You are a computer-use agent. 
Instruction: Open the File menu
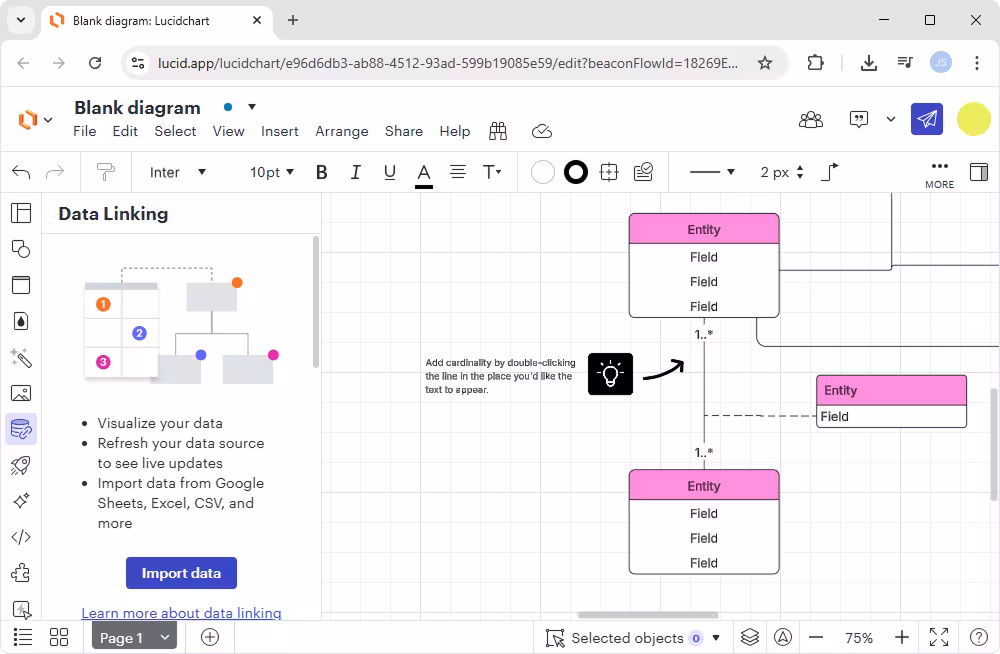pos(85,131)
